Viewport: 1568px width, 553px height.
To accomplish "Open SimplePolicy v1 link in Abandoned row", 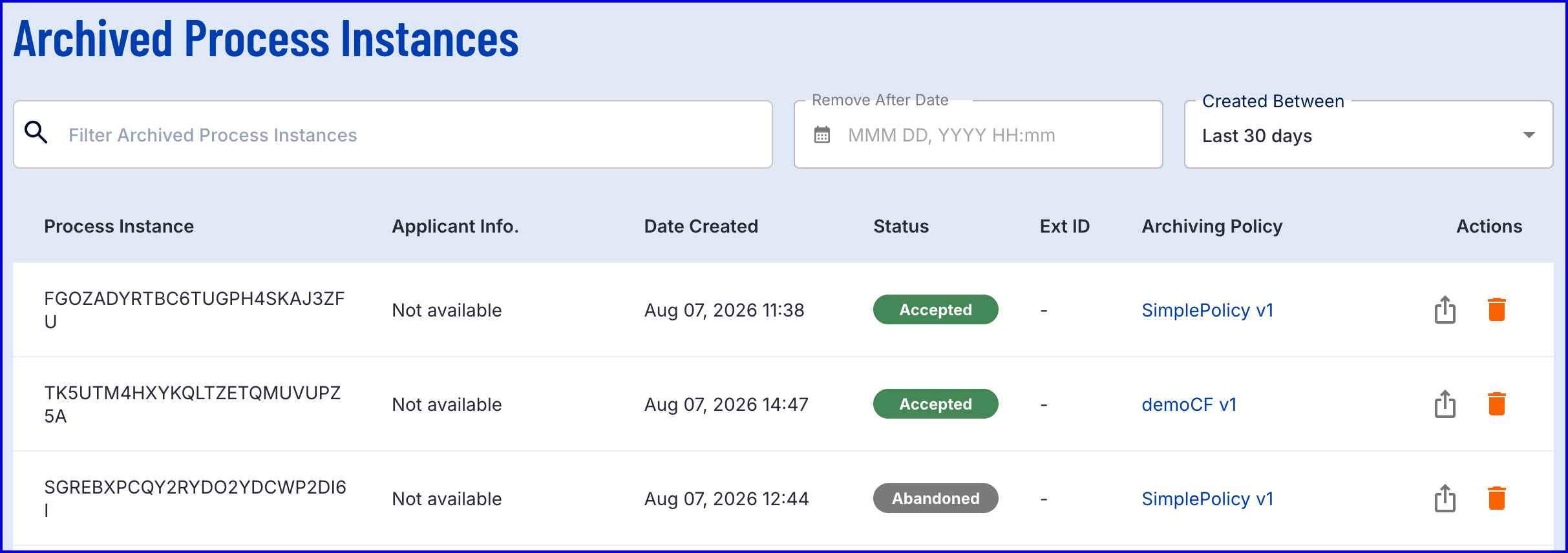I will point(1207,499).
